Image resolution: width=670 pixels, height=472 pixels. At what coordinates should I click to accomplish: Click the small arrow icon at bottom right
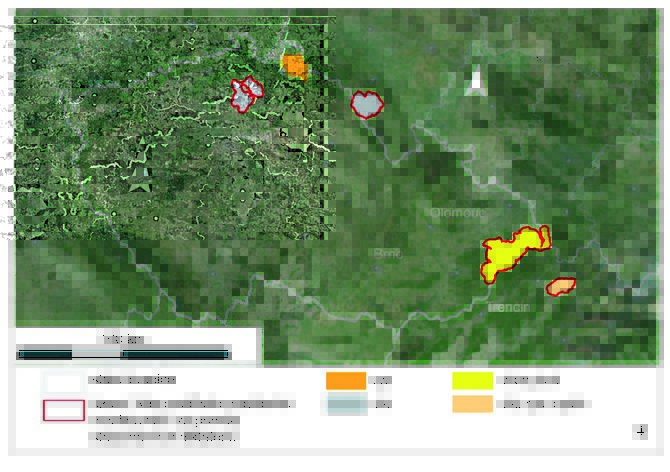640,431
